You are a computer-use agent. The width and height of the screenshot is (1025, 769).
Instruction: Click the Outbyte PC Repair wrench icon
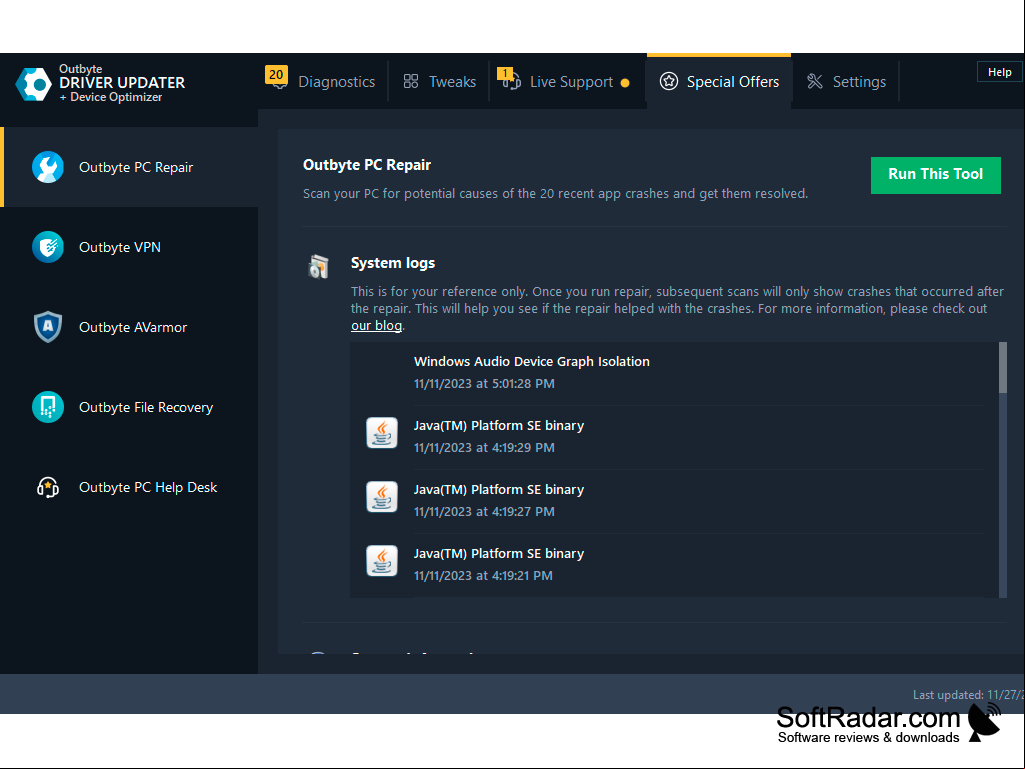tap(48, 167)
